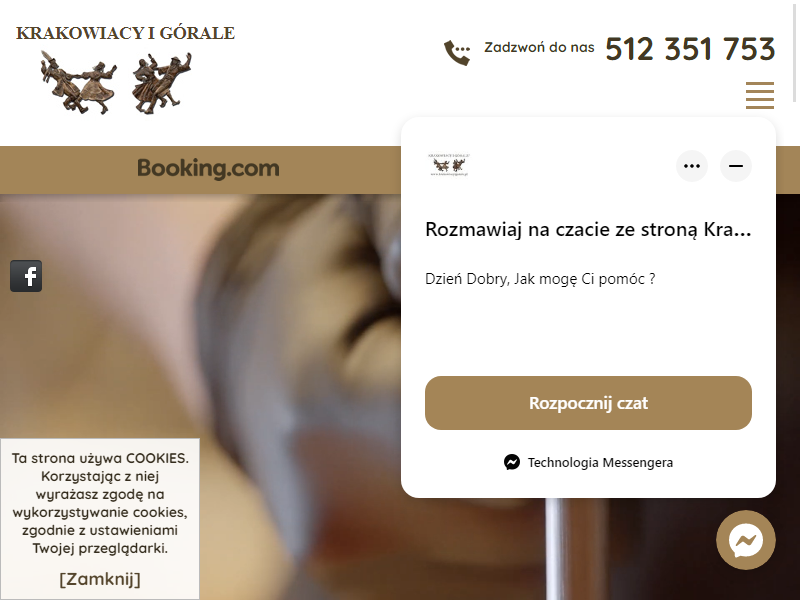Viewport: 800px width, 600px height.
Task: Open the hamburger navigation menu
Action: pos(760,95)
